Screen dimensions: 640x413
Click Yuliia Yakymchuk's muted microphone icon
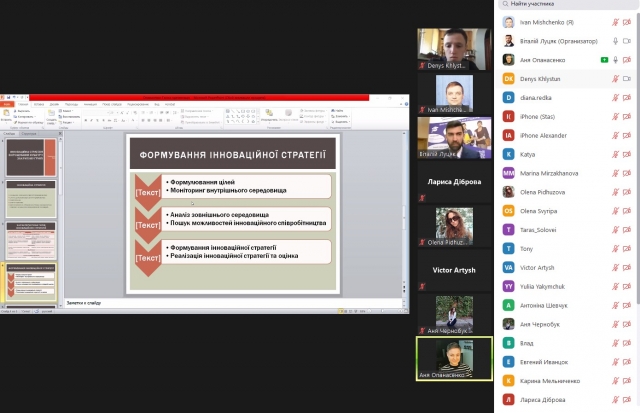tap(615, 286)
